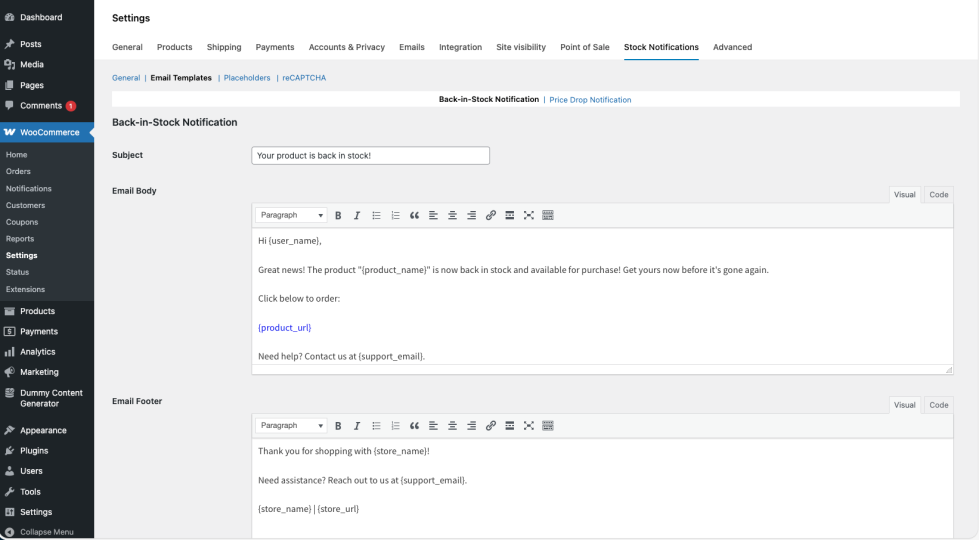
Task: Open the Point of Sale tab
Action: [584, 47]
